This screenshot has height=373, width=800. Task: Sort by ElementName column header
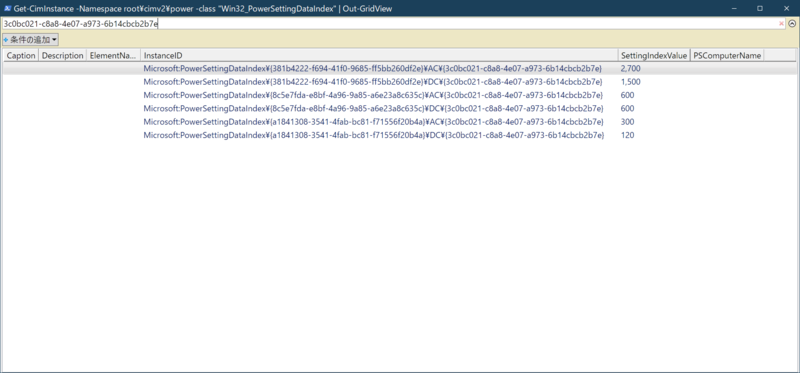113,56
